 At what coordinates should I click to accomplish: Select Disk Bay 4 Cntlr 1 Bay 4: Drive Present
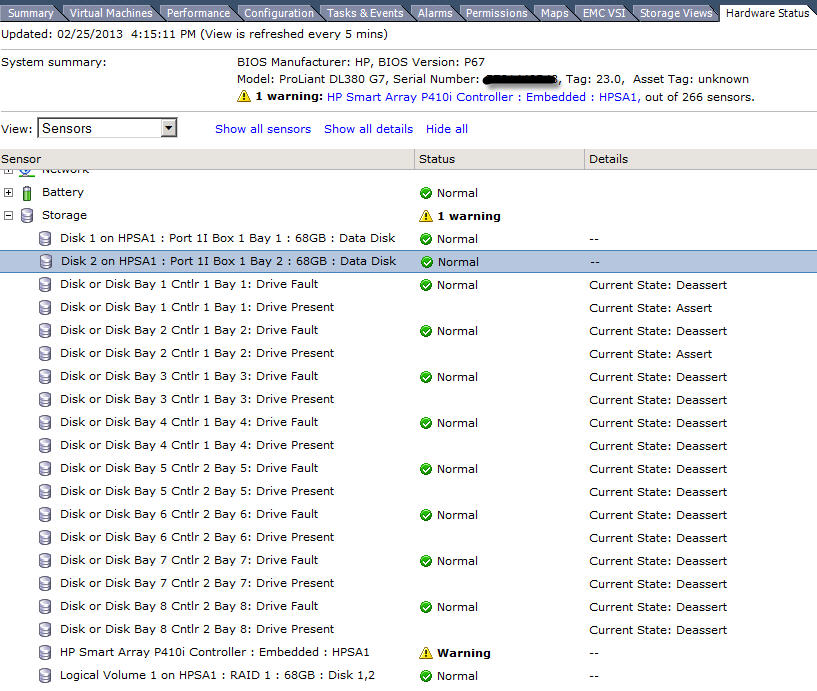pos(408,446)
